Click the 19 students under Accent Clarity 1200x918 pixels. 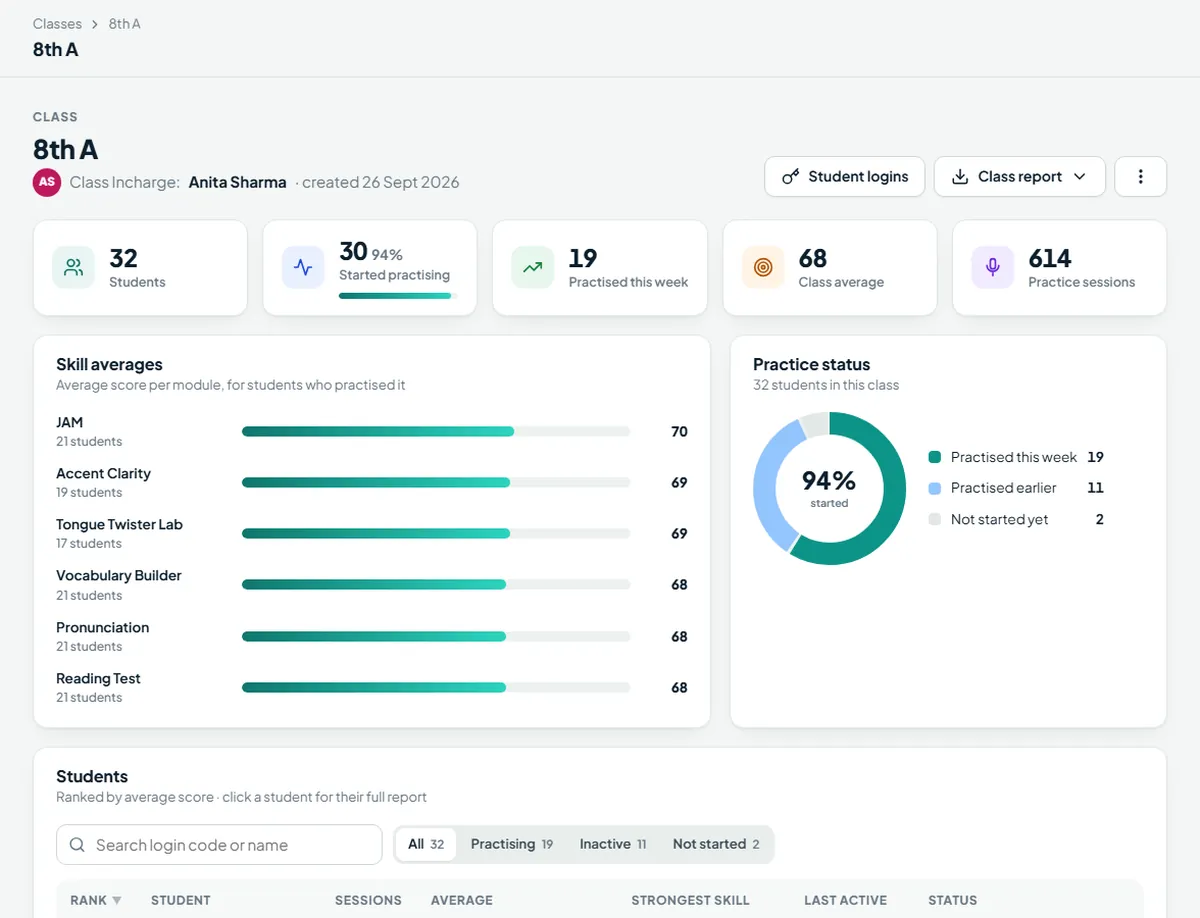click(x=89, y=492)
